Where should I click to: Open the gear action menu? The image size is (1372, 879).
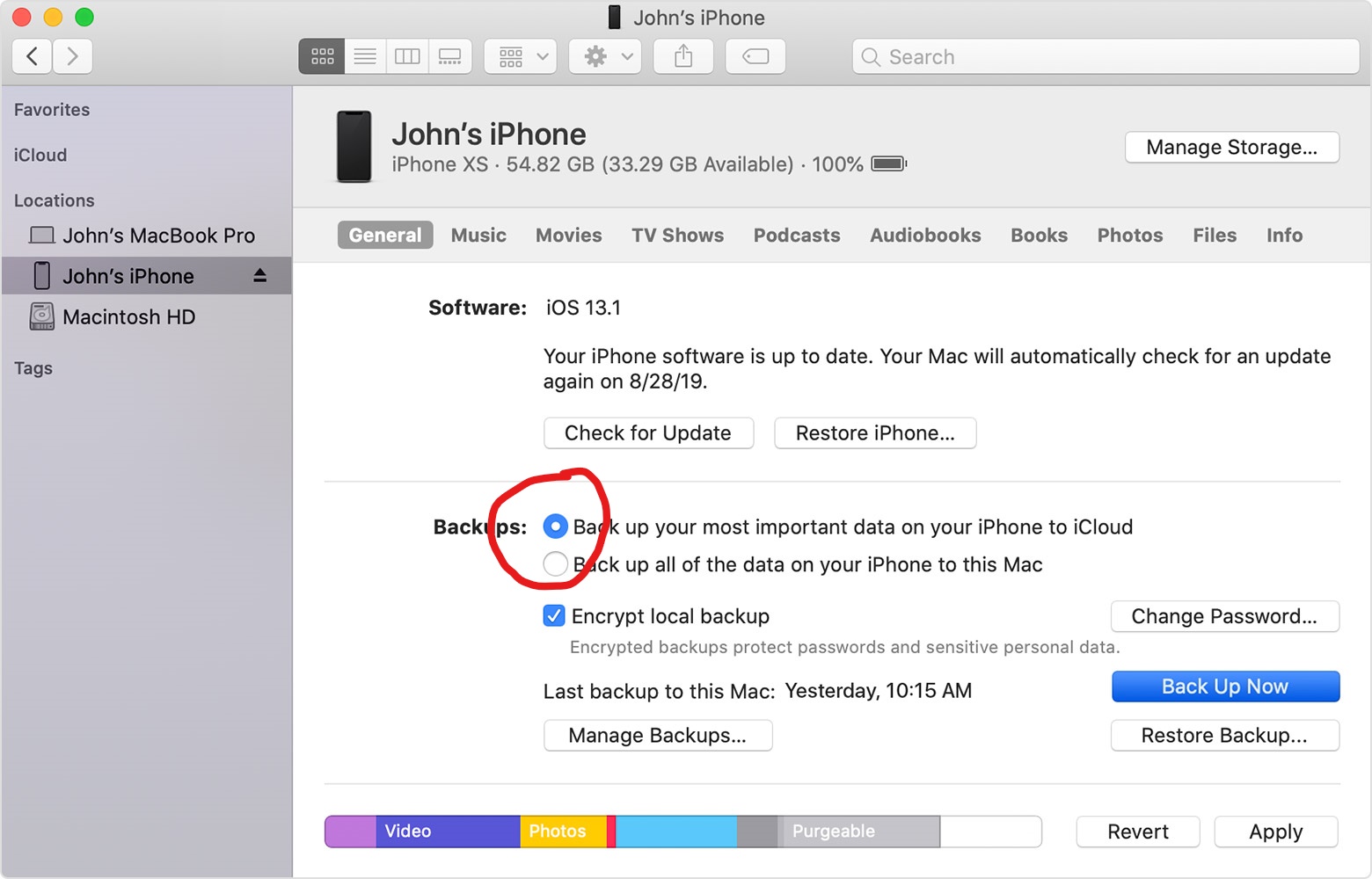tap(605, 56)
